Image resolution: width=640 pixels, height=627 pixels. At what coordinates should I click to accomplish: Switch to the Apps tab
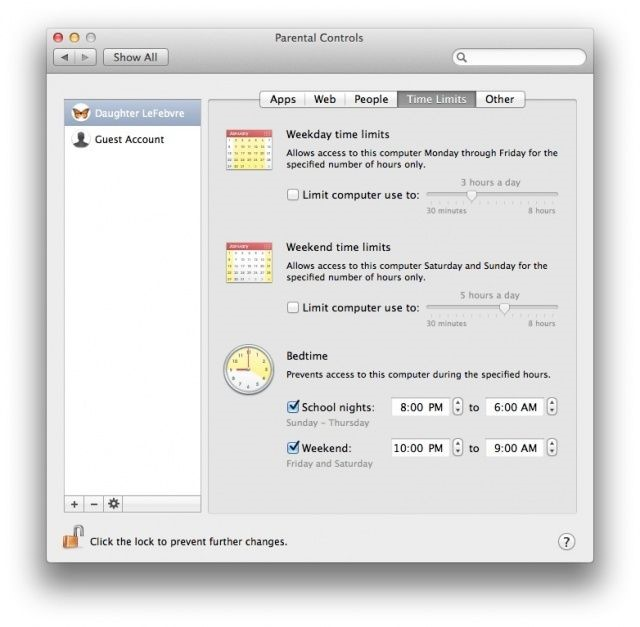(x=283, y=99)
